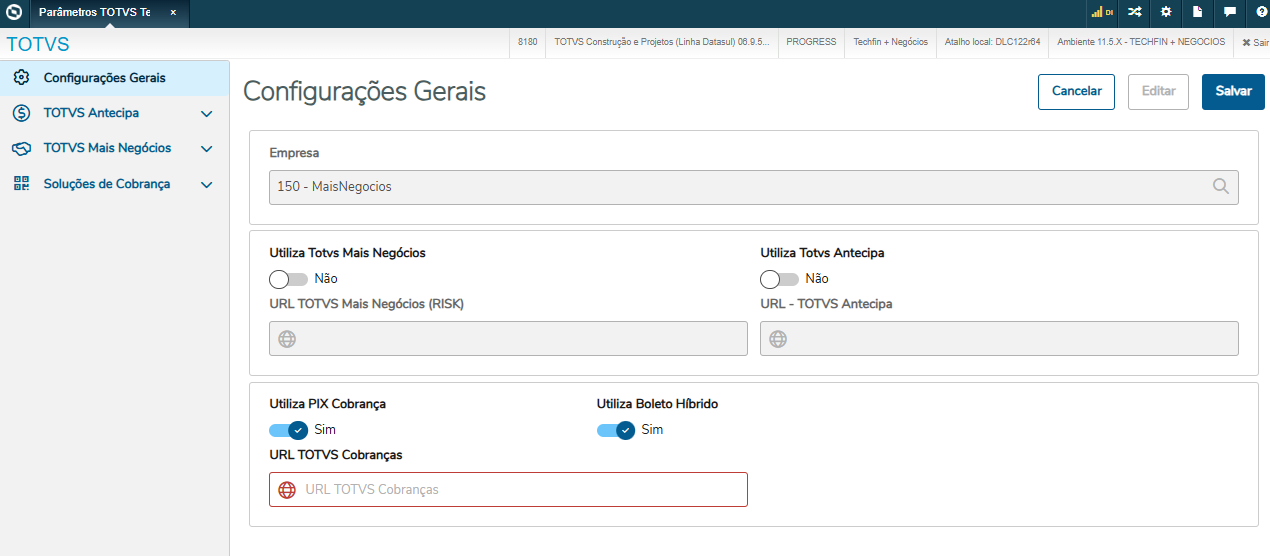The height and width of the screenshot is (556, 1270).
Task: Enable the Utiliza Totvs Mais Negócios switch
Action: tap(288, 279)
